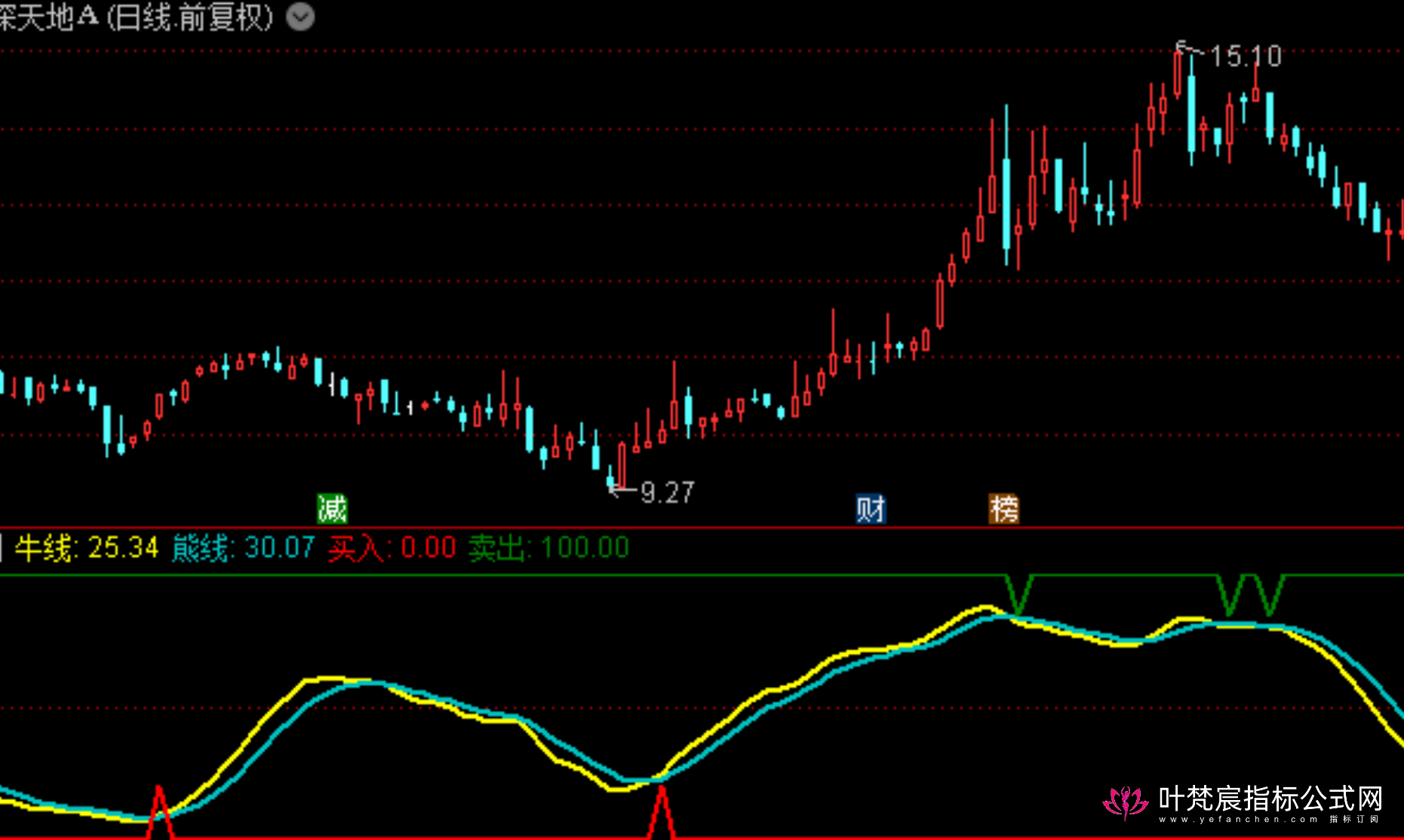Select the 买入: 0.00 indicator value
1404x840 pixels.
[392, 547]
